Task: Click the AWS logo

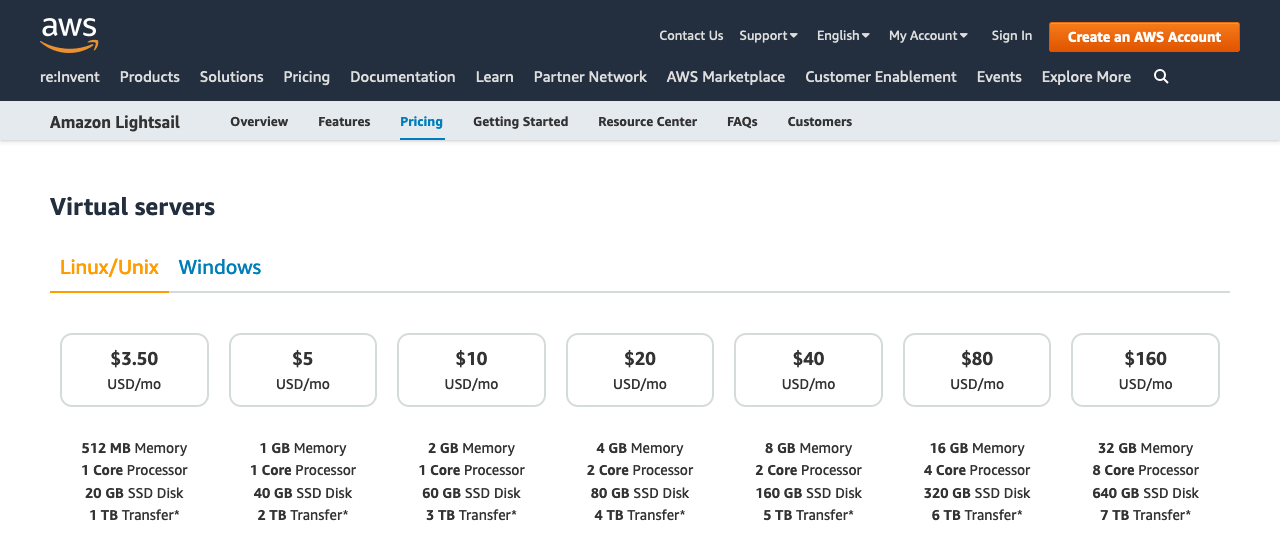Action: (69, 35)
